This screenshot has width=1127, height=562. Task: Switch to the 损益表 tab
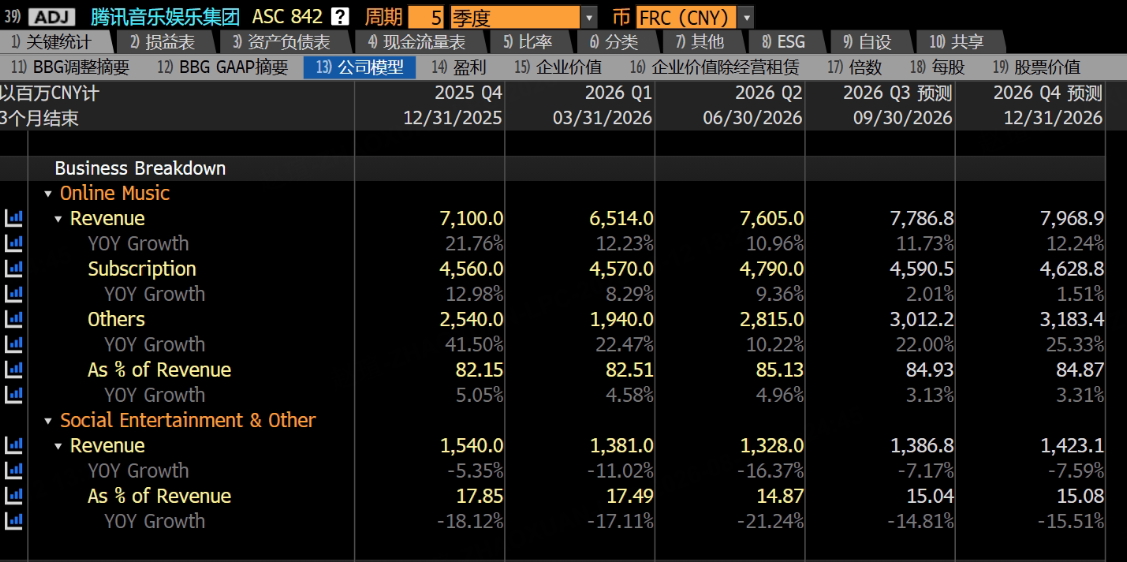(162, 42)
